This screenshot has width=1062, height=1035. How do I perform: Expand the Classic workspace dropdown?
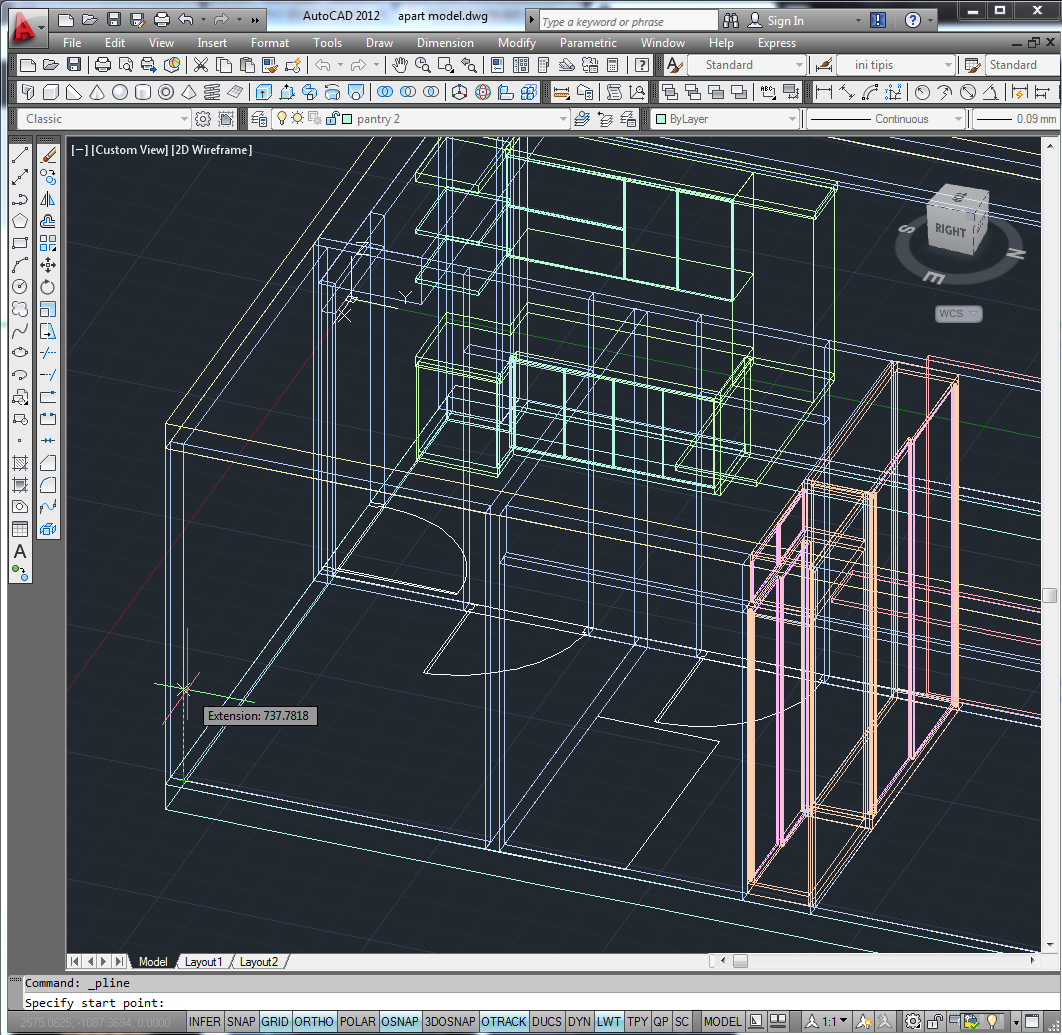click(183, 119)
